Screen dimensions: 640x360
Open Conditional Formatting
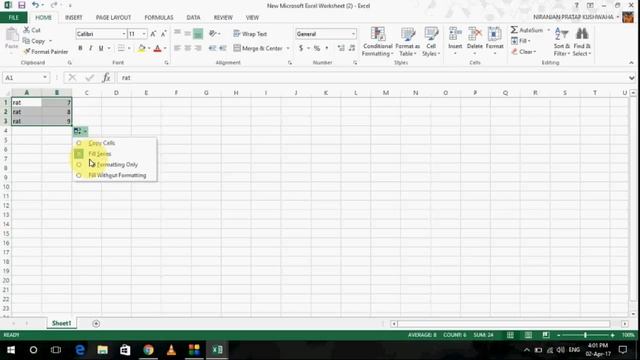[378, 42]
